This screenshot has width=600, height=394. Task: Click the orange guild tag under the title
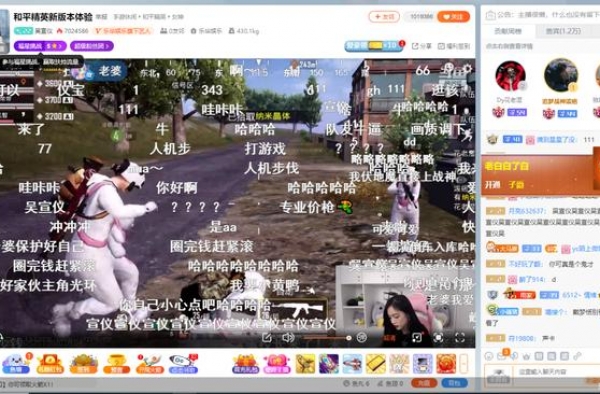124,31
